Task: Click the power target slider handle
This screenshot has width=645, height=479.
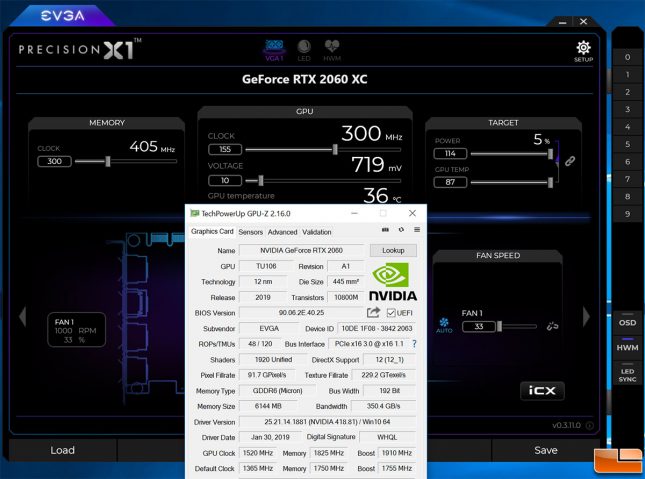Action: [550, 153]
